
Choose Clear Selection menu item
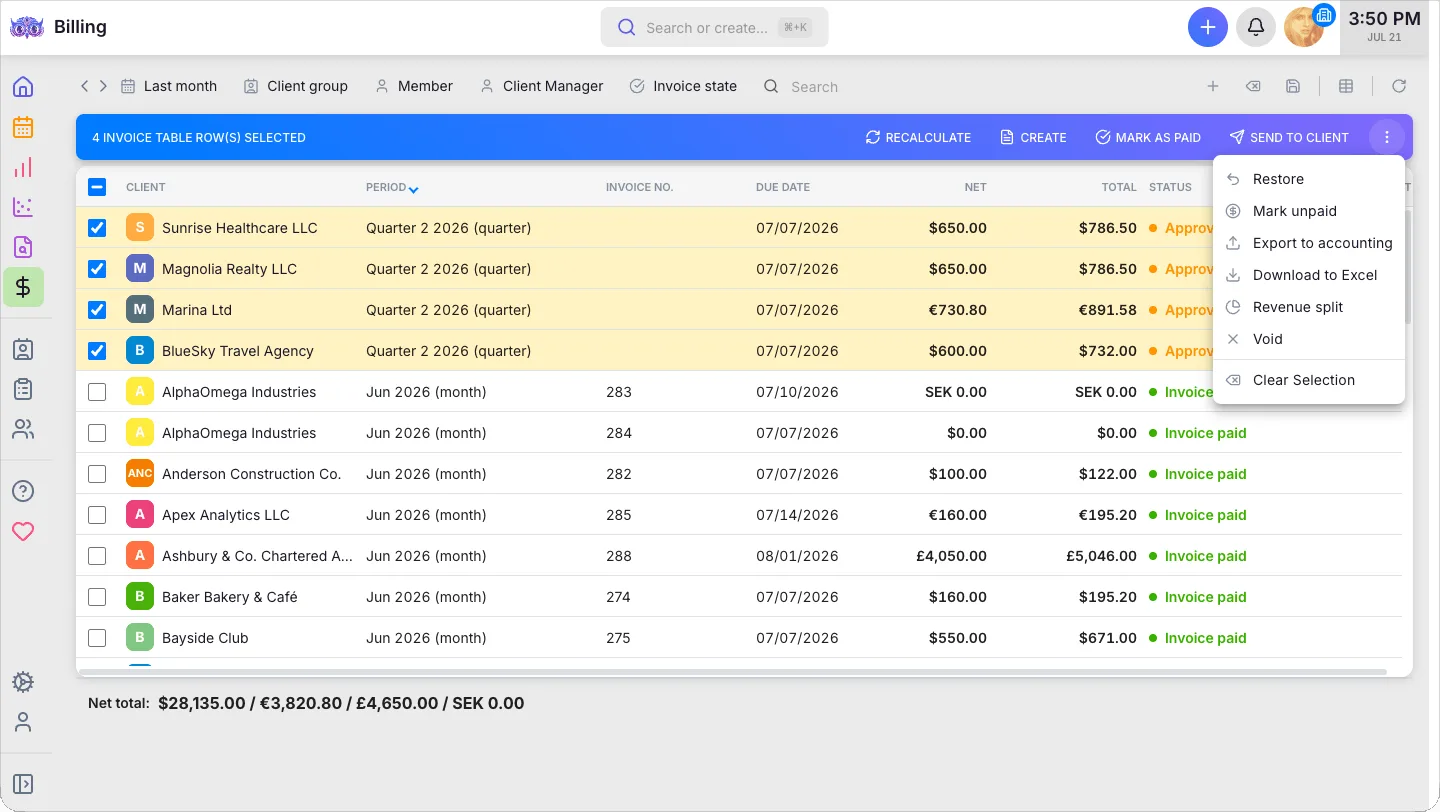(1309, 380)
